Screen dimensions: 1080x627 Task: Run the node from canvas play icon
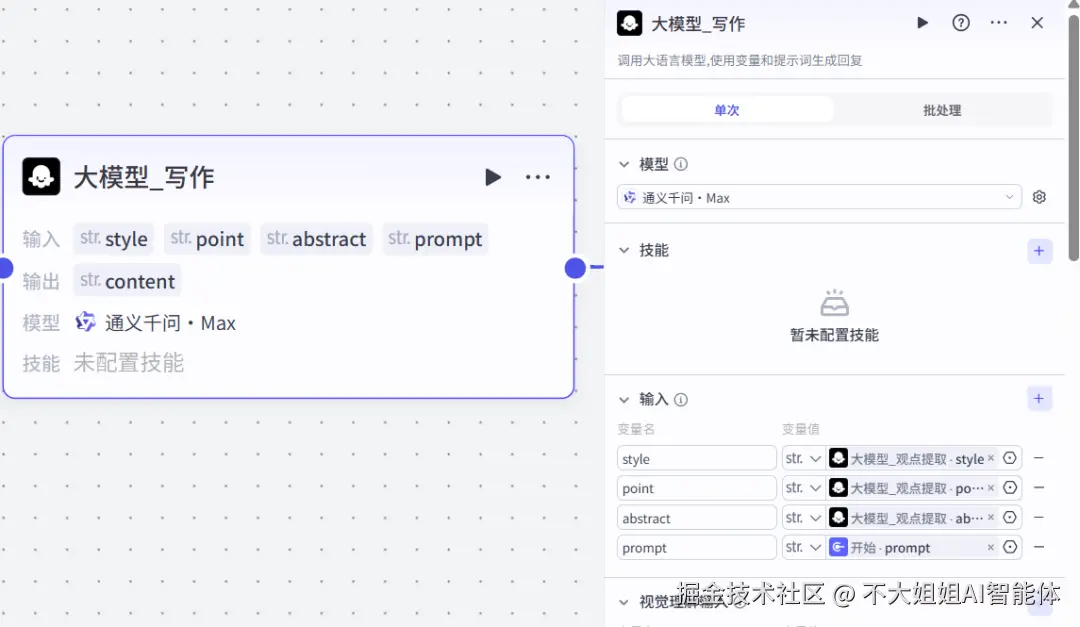pyautogui.click(x=492, y=177)
